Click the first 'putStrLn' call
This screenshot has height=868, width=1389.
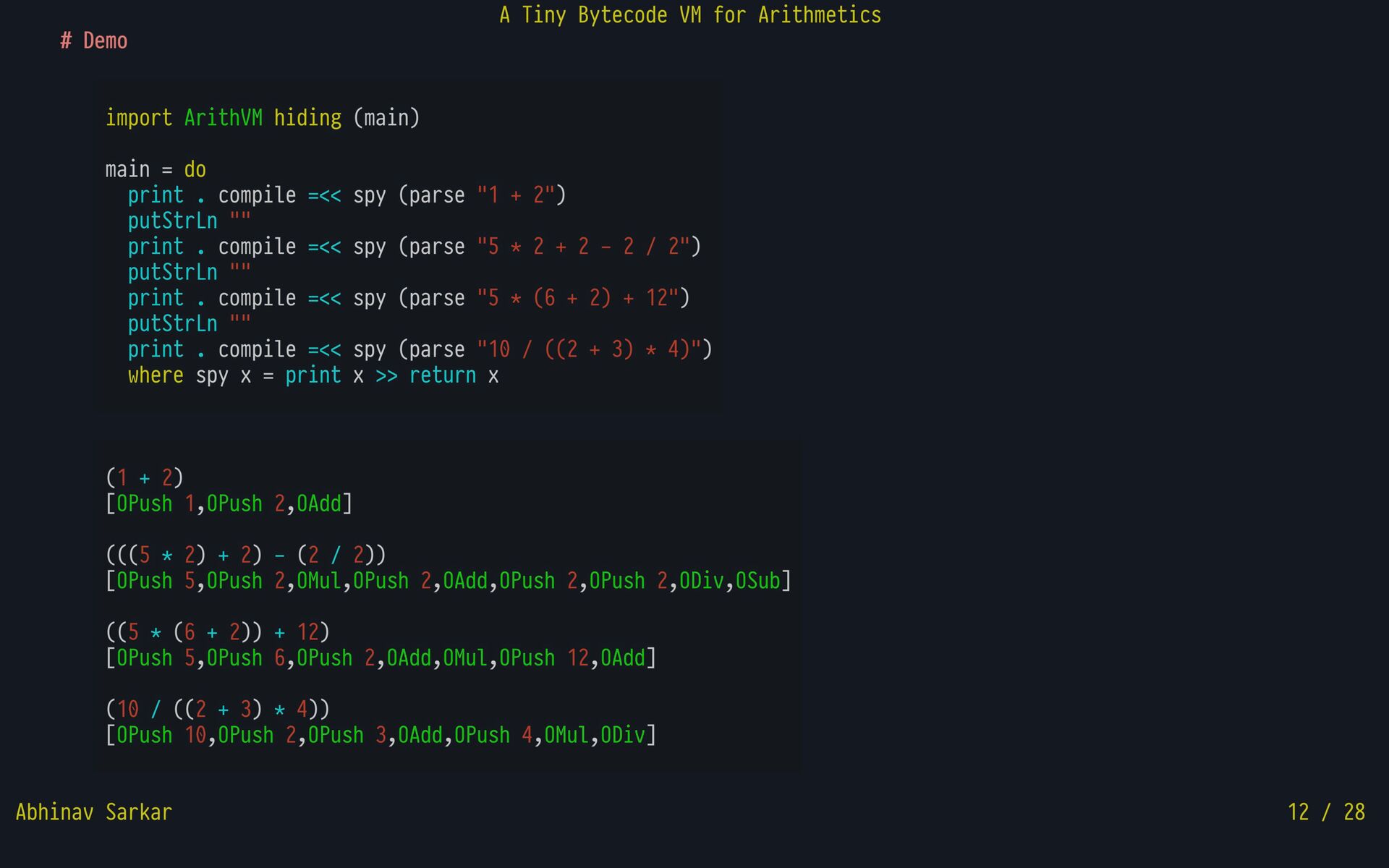[172, 221]
